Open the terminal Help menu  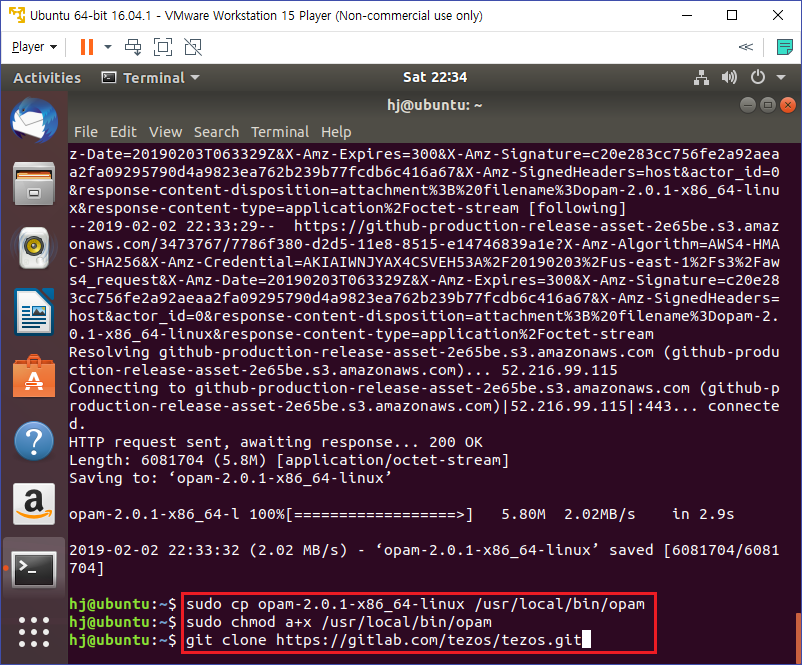(336, 132)
